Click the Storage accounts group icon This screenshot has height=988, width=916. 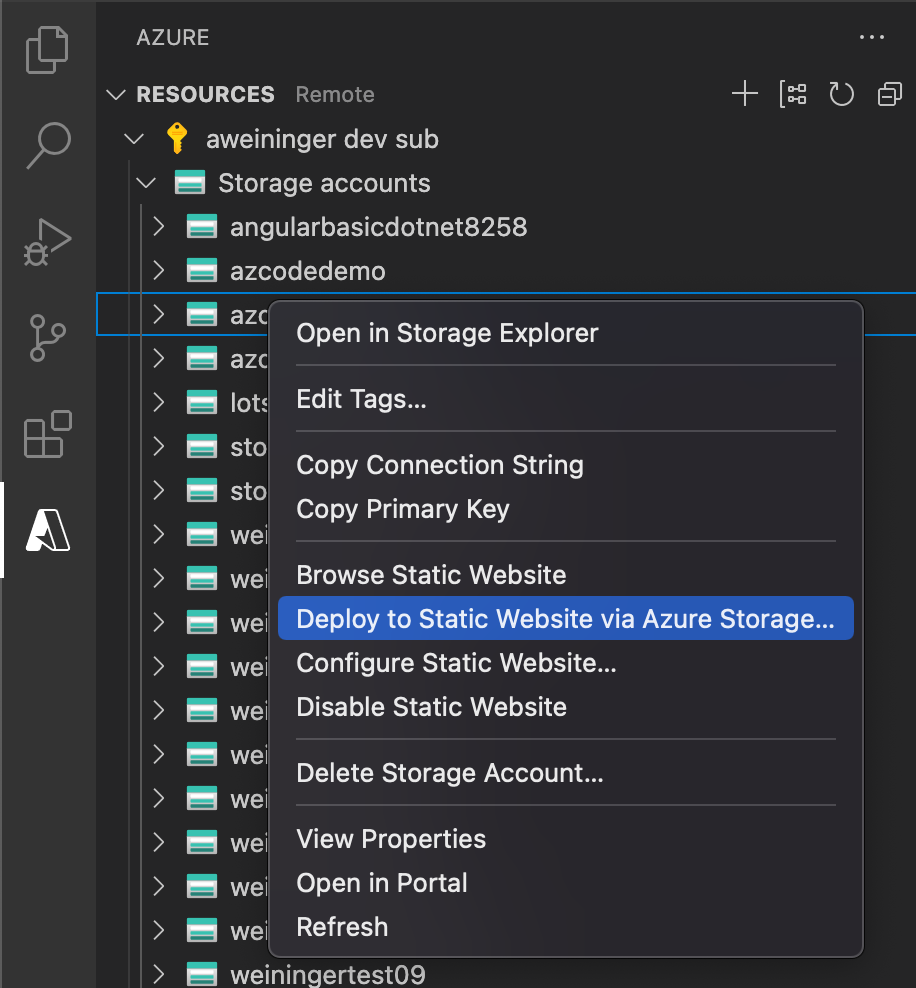pyautogui.click(x=190, y=183)
